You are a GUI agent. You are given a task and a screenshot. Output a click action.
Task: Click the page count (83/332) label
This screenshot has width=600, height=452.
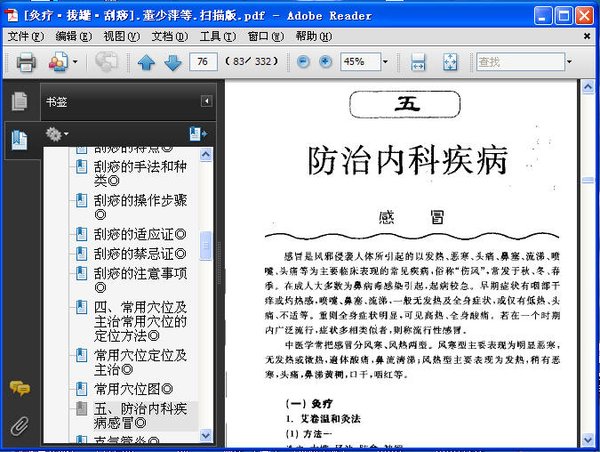[x=251, y=61]
